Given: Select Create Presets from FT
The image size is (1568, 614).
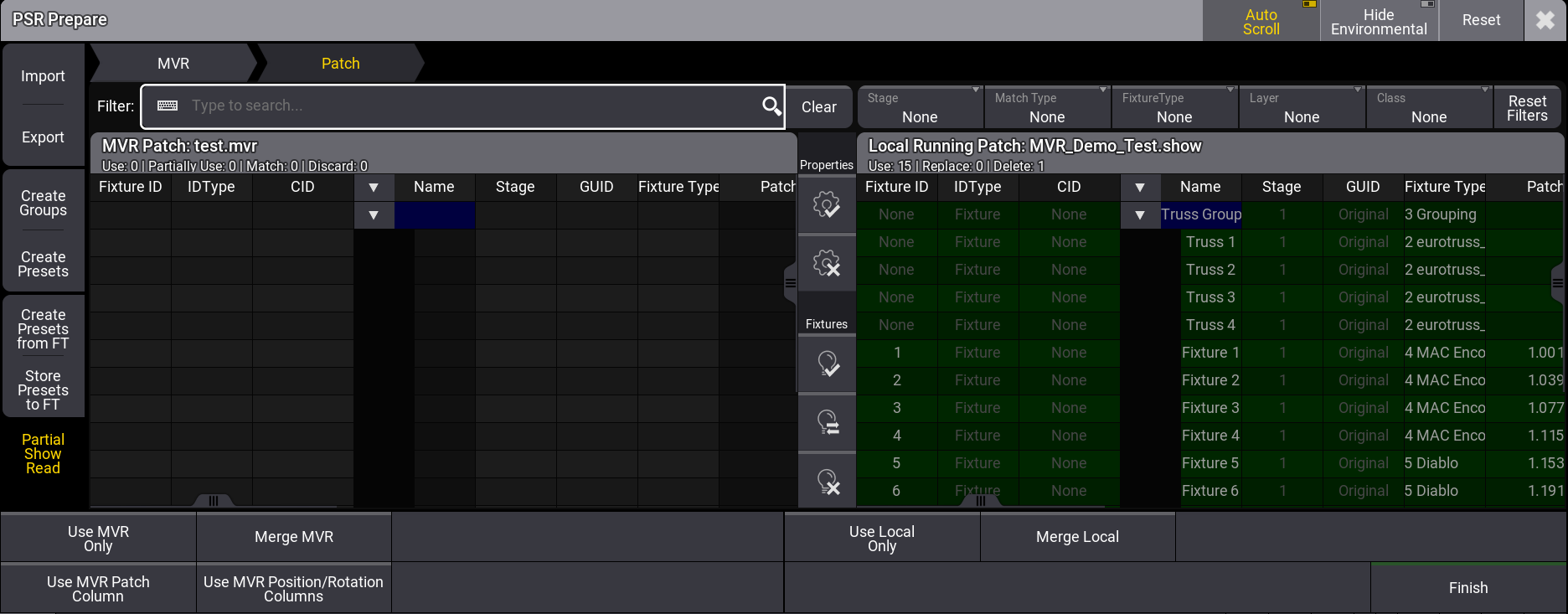Looking at the screenshot, I should [x=43, y=329].
